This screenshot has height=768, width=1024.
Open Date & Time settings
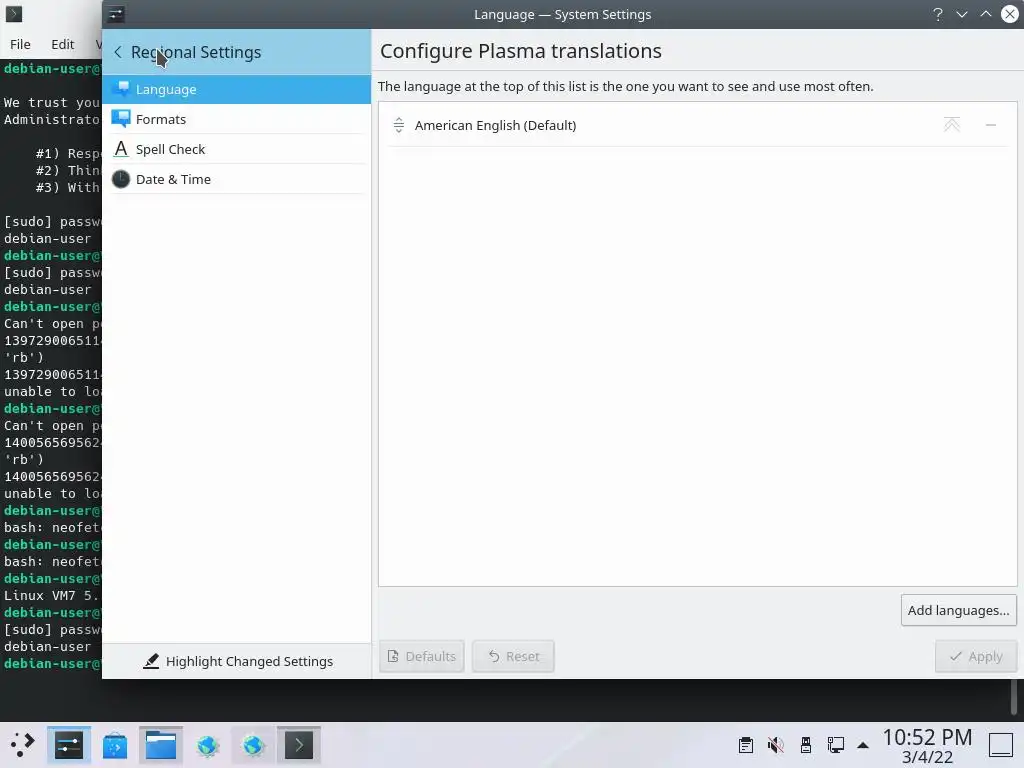pyautogui.click(x=236, y=179)
